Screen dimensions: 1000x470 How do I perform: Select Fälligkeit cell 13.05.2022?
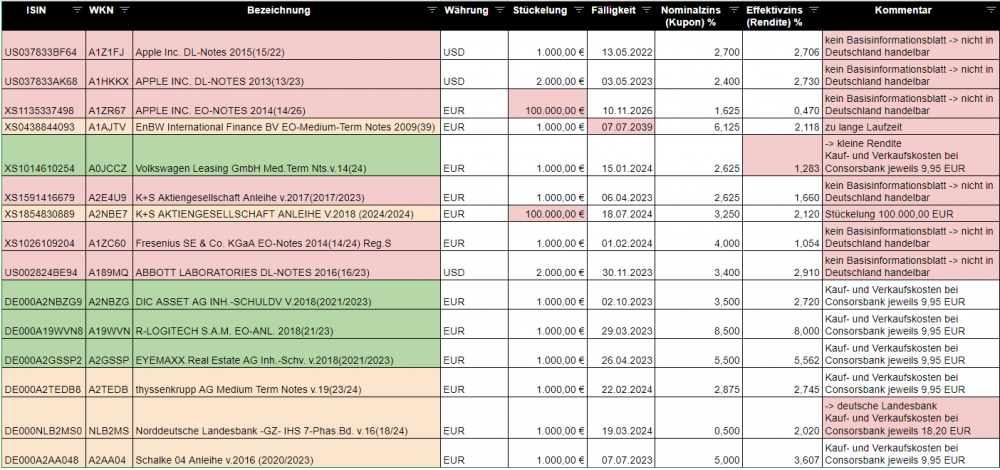click(621, 46)
